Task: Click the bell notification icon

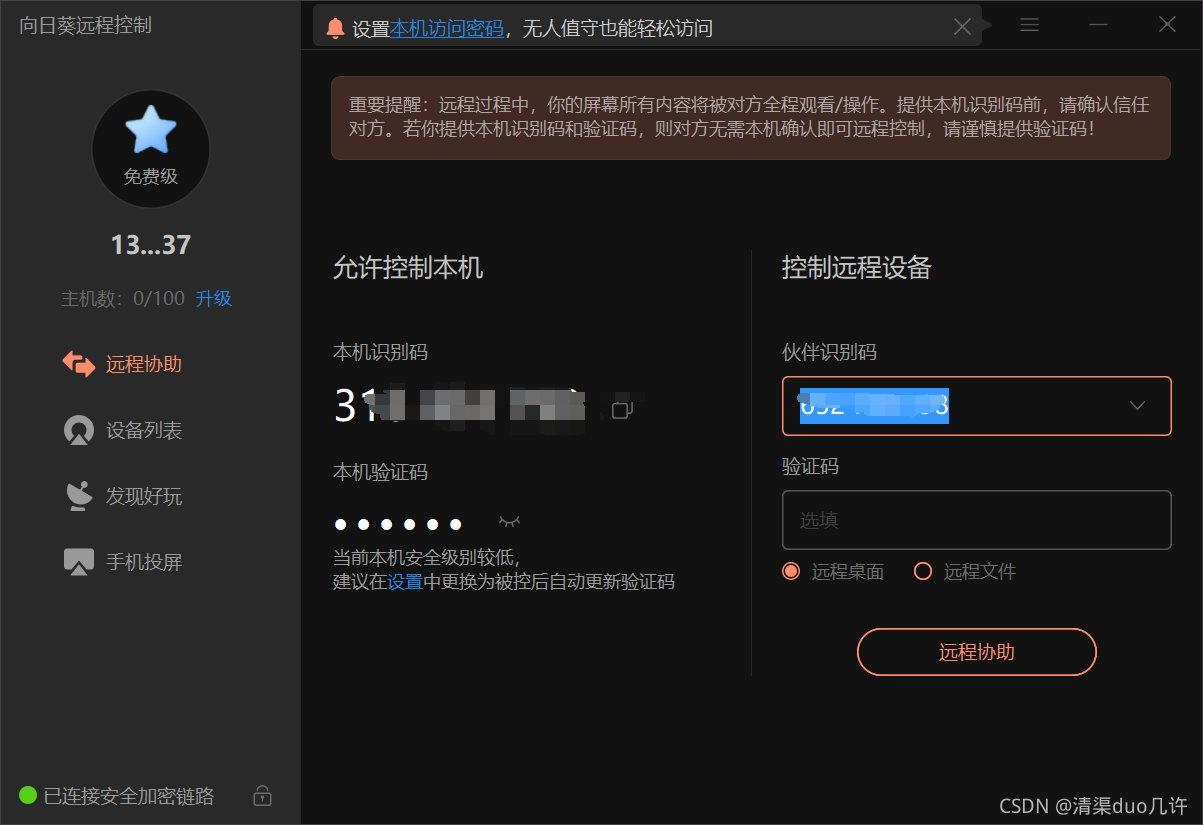Action: coord(336,28)
